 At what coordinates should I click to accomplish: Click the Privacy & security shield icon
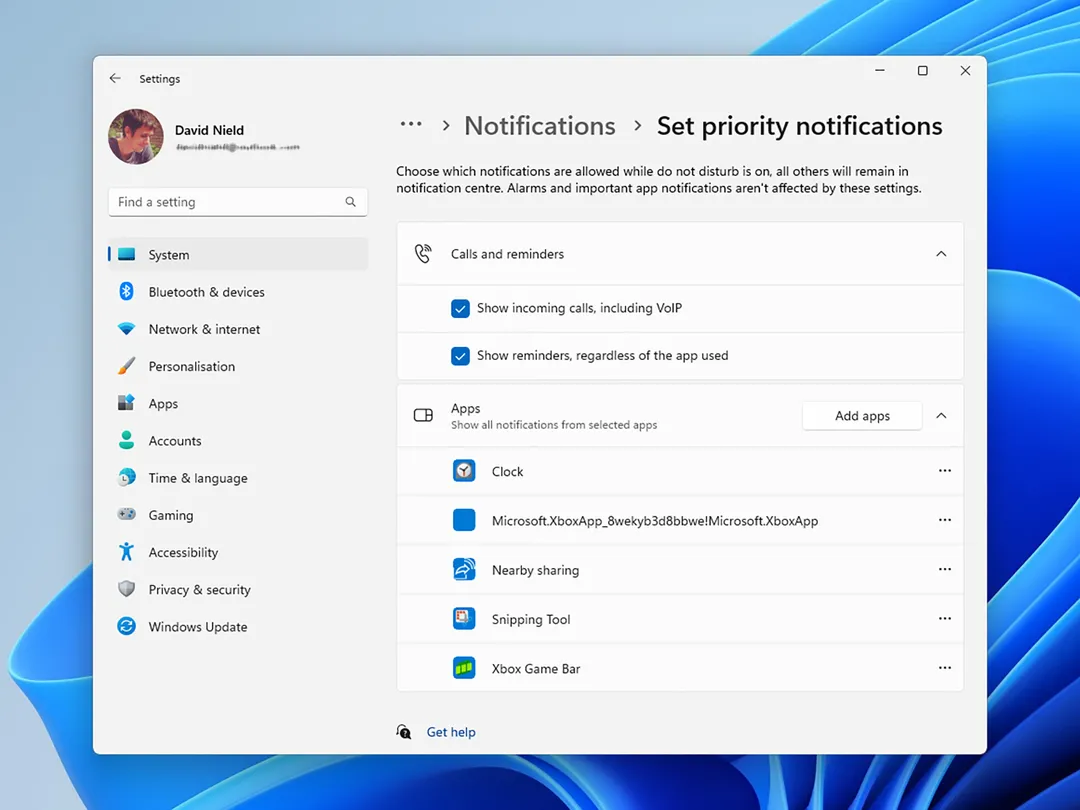tap(127, 589)
